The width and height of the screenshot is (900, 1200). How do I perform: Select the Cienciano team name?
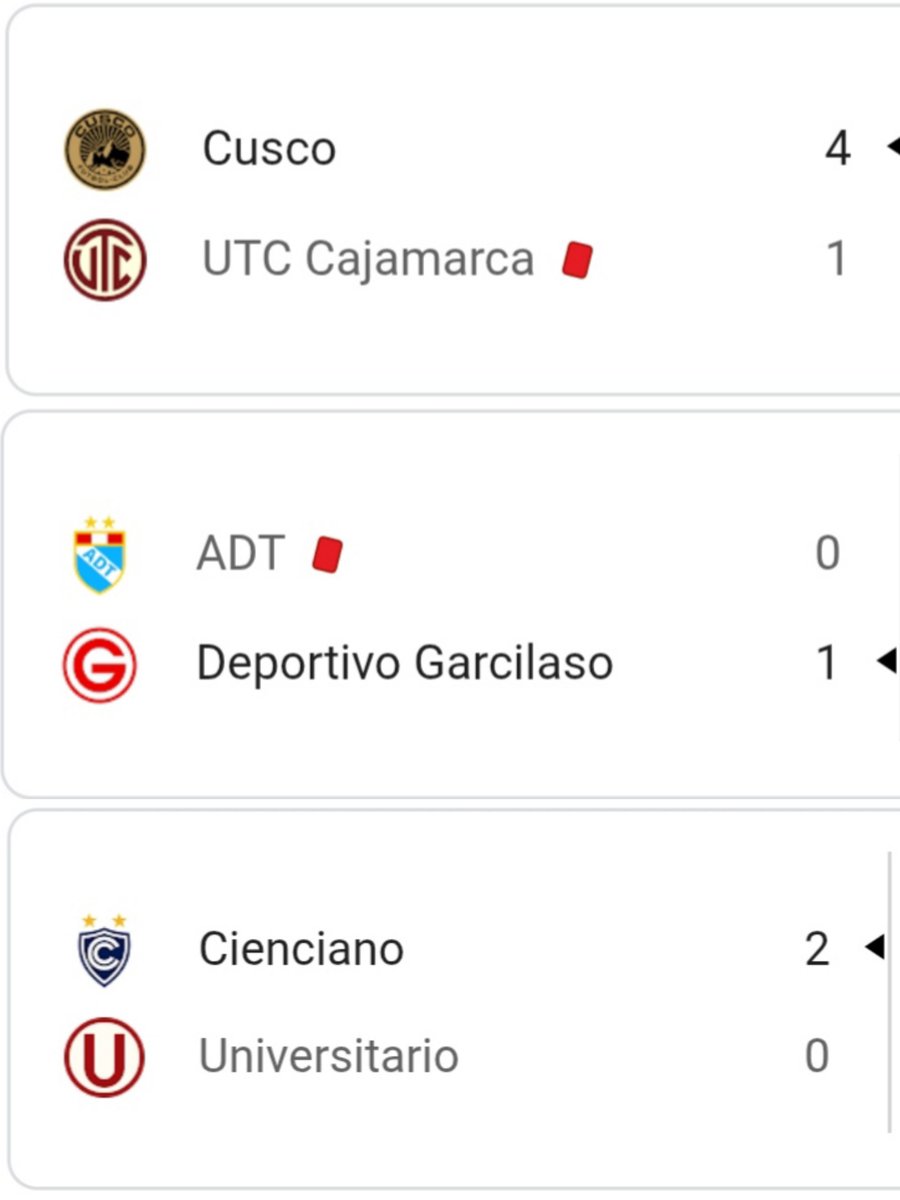tap(301, 948)
